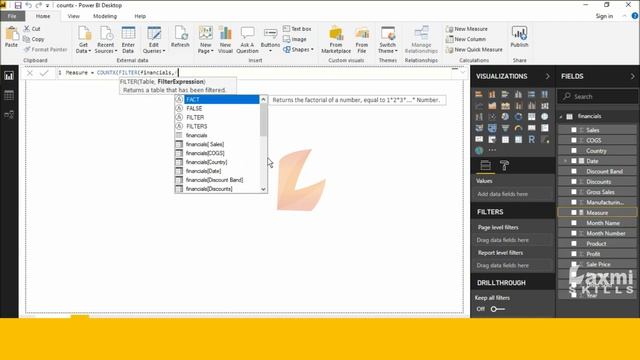Viewport: 640px width, 360px height.
Task: Collapse the Fields pane chevron
Action: pos(632,76)
